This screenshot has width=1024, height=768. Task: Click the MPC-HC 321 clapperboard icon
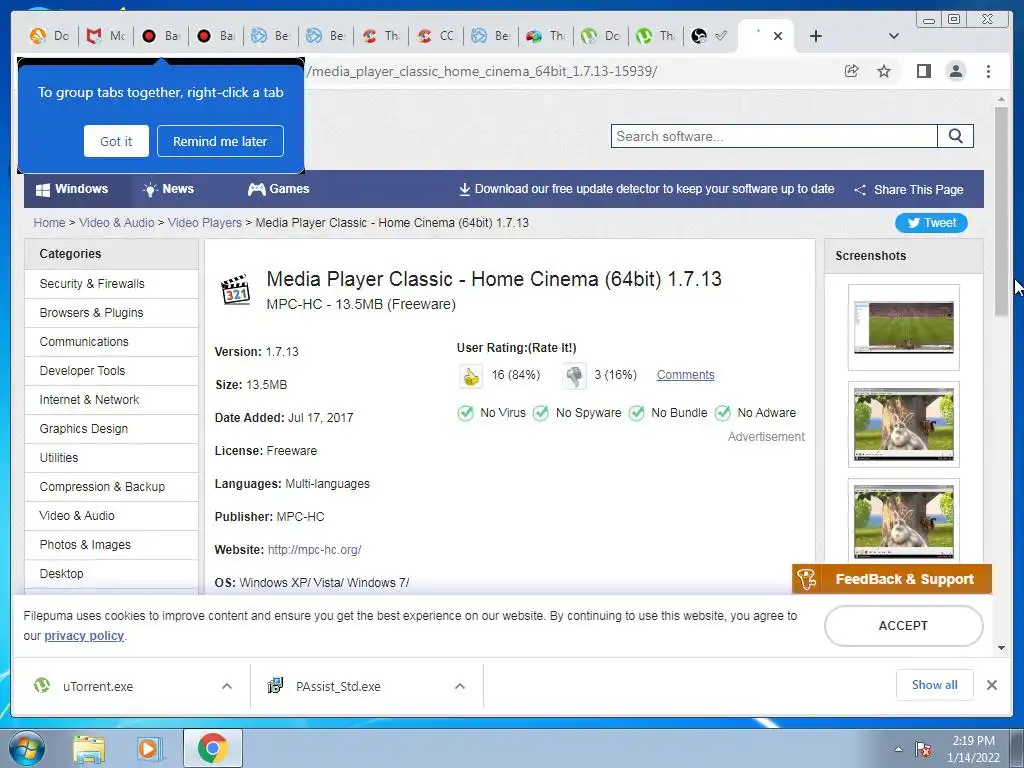coord(235,290)
